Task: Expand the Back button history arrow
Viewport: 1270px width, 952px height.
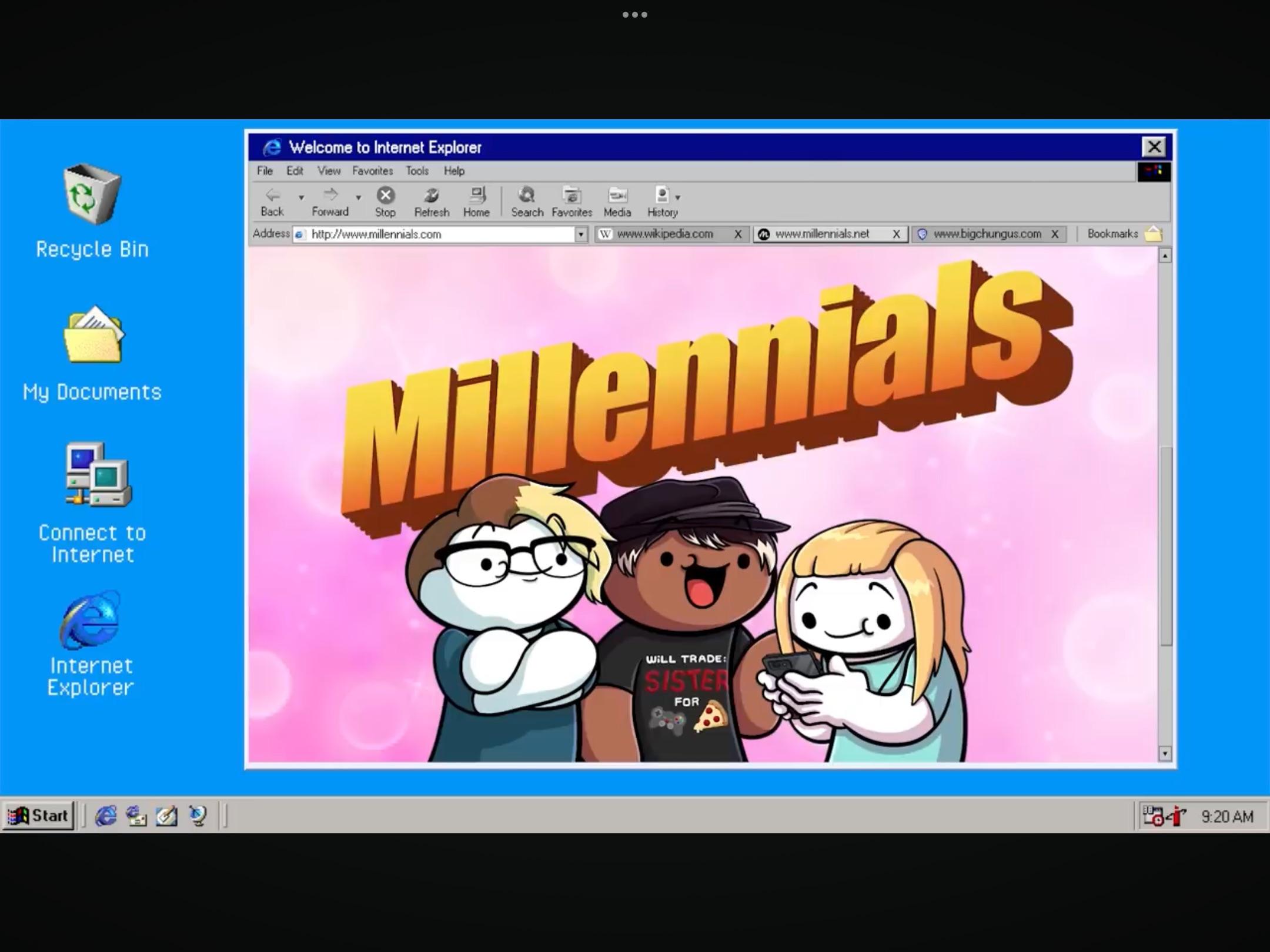Action: pos(301,198)
